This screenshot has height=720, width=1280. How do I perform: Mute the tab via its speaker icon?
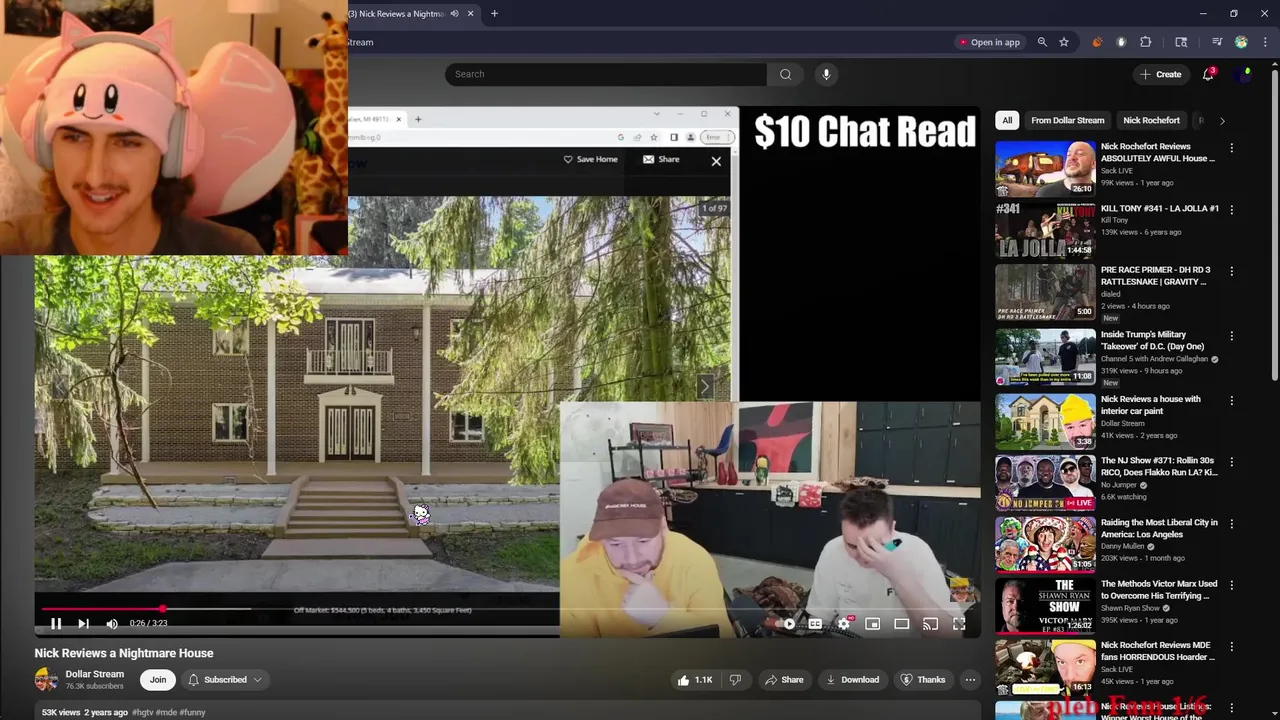454,14
